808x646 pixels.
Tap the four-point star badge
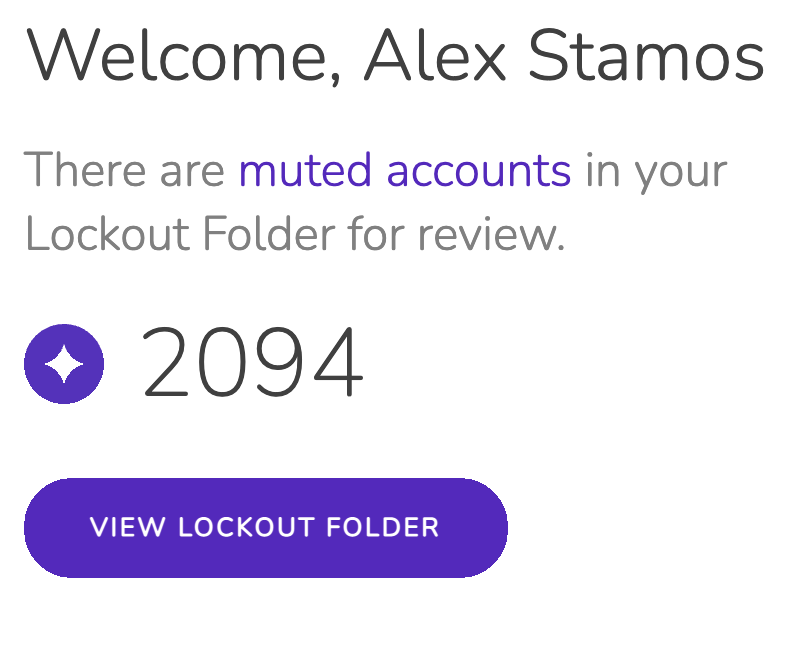[64, 364]
